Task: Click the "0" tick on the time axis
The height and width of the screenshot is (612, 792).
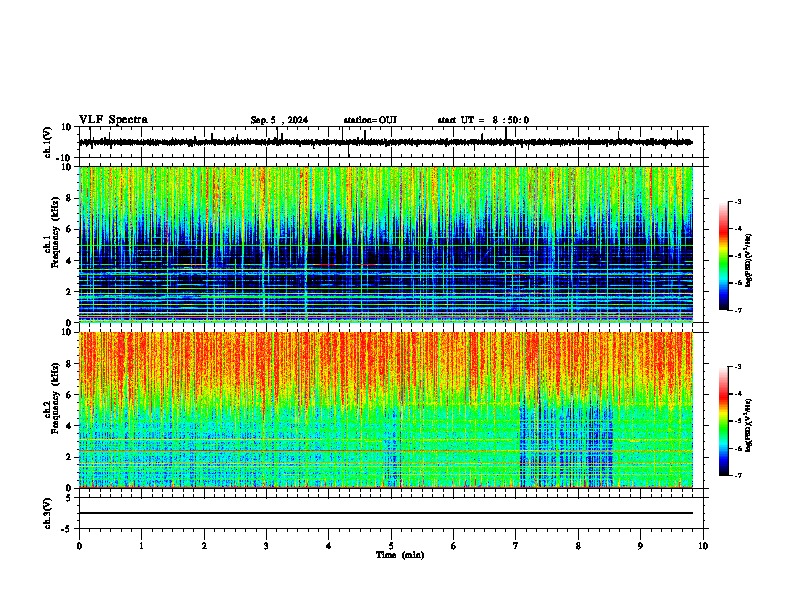Action: [x=79, y=546]
